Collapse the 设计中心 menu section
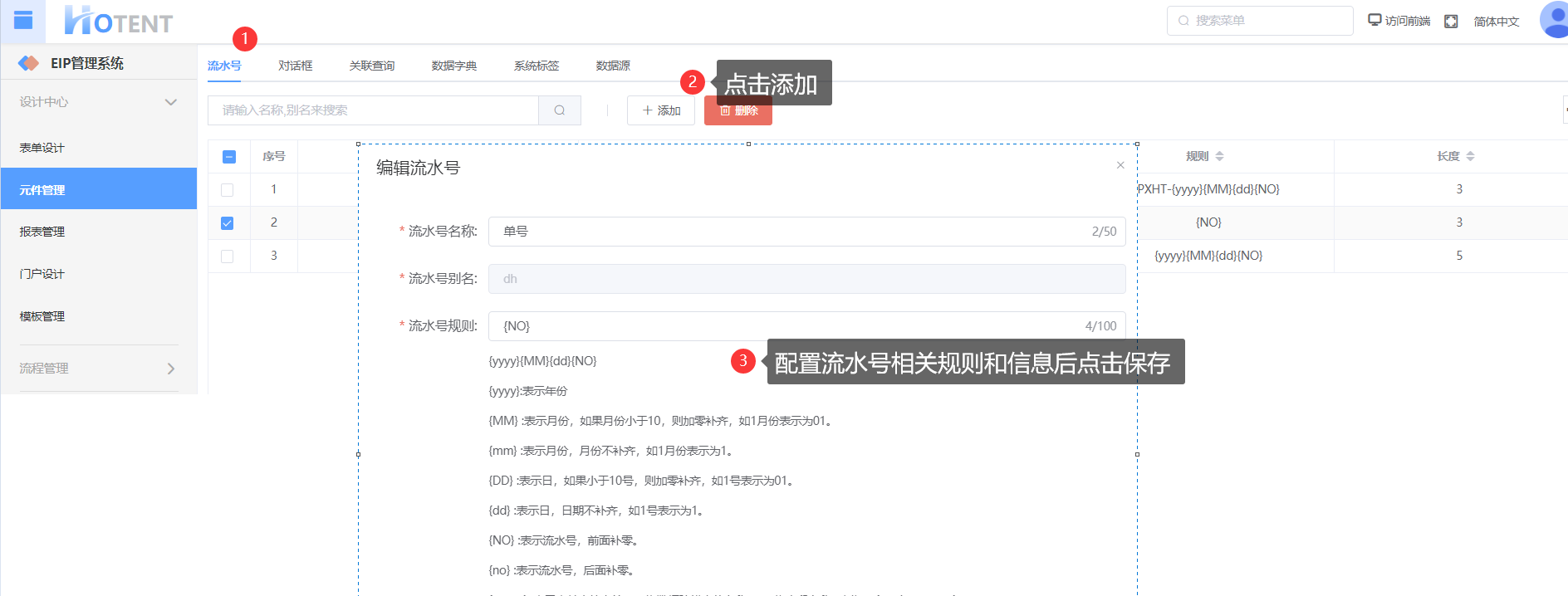Screen dimensions: 1568x596 tap(170, 102)
